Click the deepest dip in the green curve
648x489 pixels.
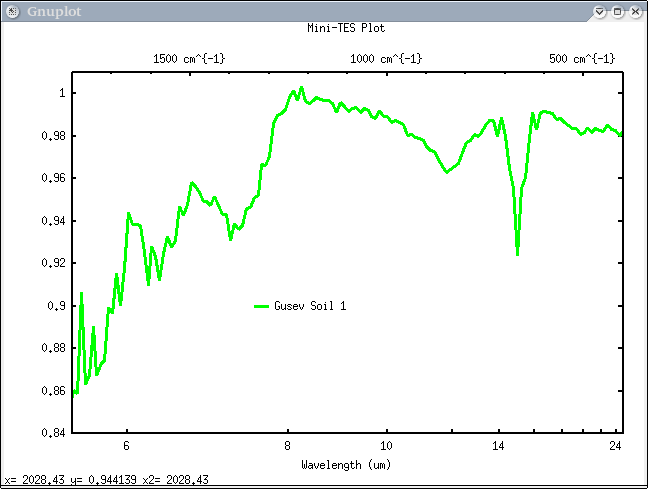(517, 254)
